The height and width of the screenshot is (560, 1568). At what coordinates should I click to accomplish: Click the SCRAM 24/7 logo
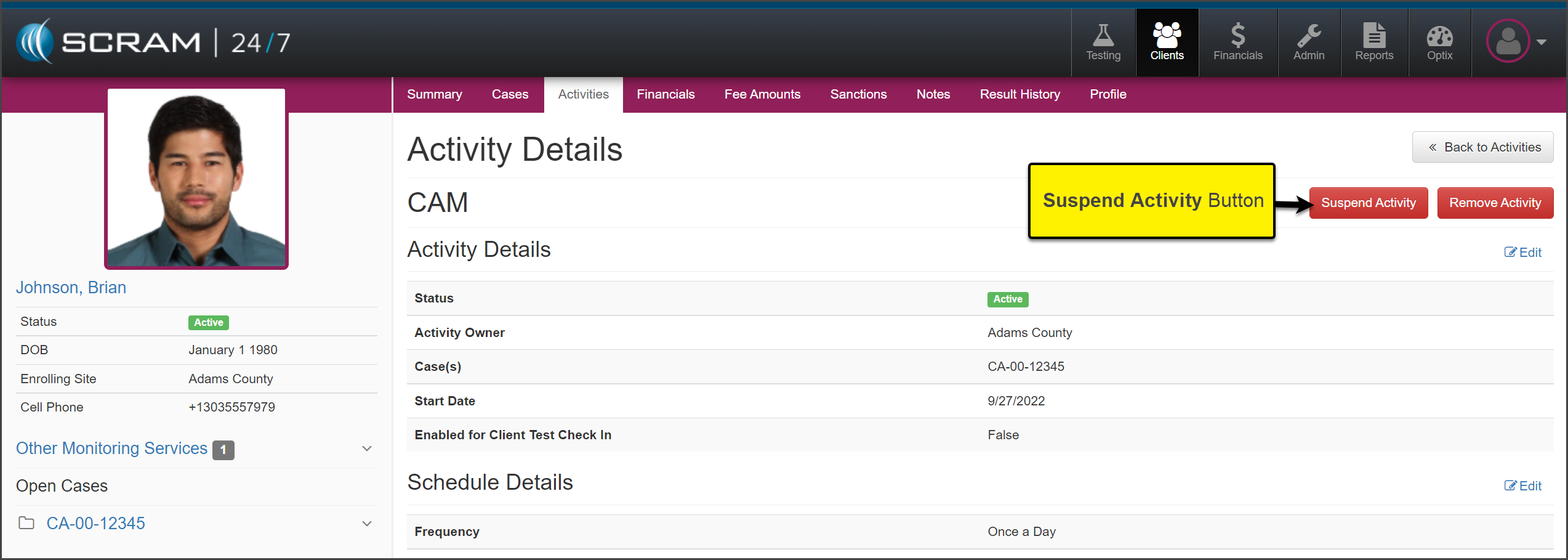[153, 42]
